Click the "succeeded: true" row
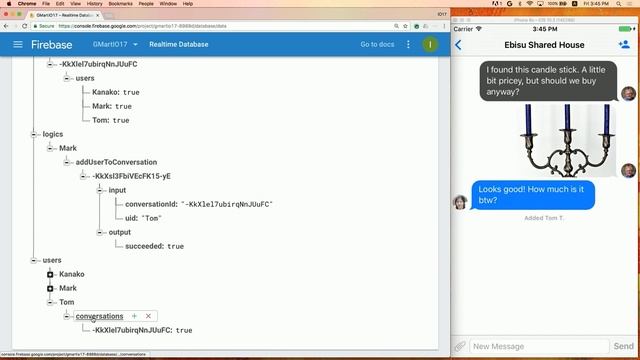The height and width of the screenshot is (360, 640). (154, 246)
